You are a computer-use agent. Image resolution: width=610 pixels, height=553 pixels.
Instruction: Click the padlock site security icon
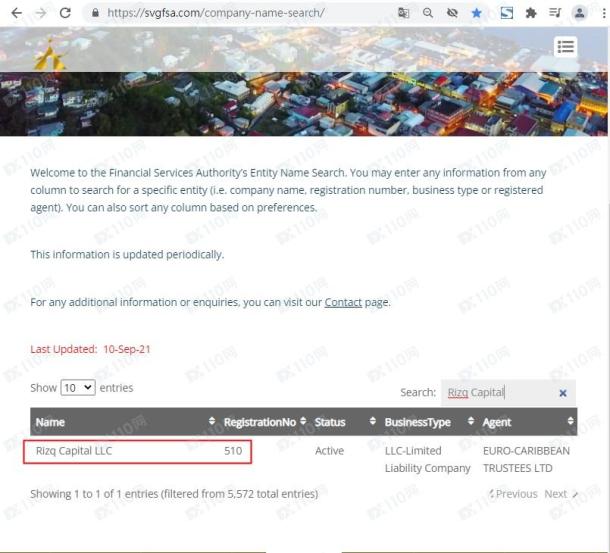click(95, 13)
